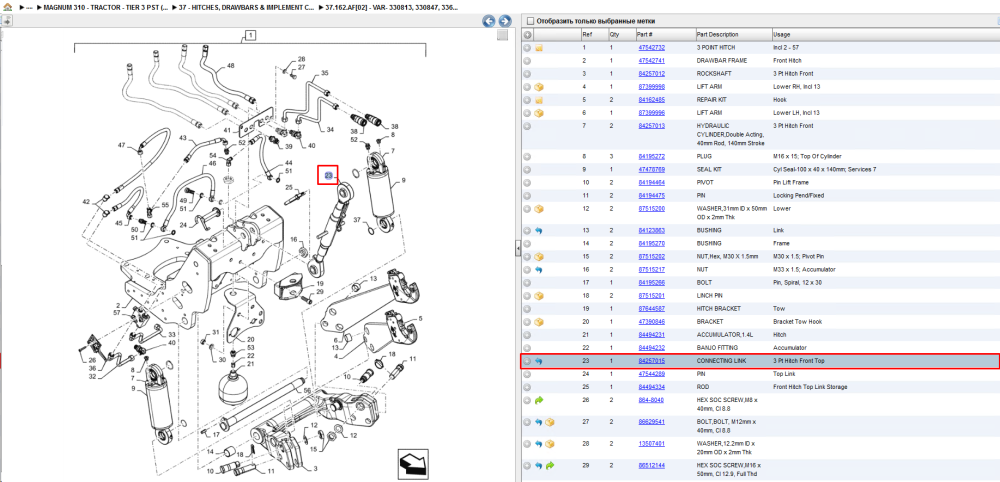Click 'BANJO FITTING' description cell

coord(717,348)
